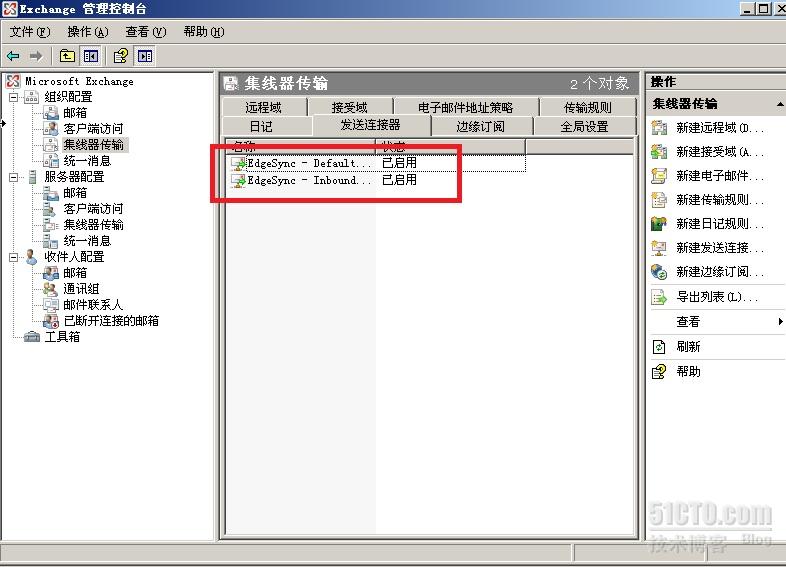Screen dimensions: 786x567
Task: Select the EdgeSync - Inbound row name
Action: [309, 180]
